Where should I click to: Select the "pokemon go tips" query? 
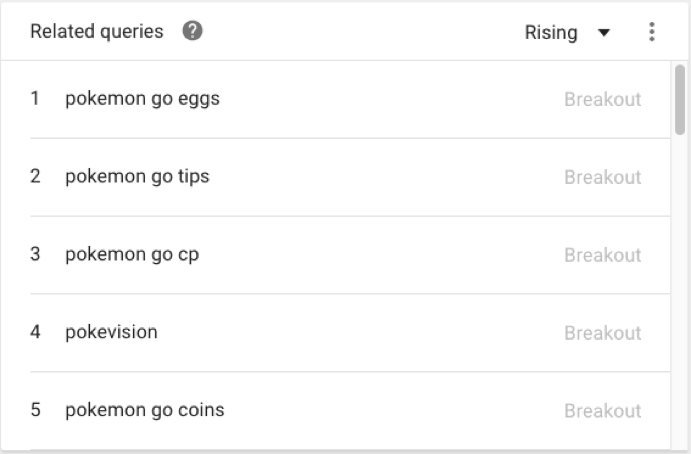tap(137, 177)
